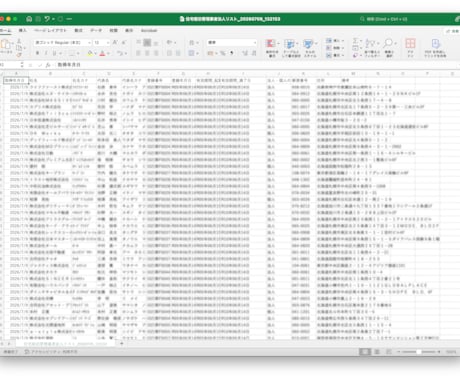Click the Undo arrow icon
This screenshot has width=460, height=380.
pos(47,19)
